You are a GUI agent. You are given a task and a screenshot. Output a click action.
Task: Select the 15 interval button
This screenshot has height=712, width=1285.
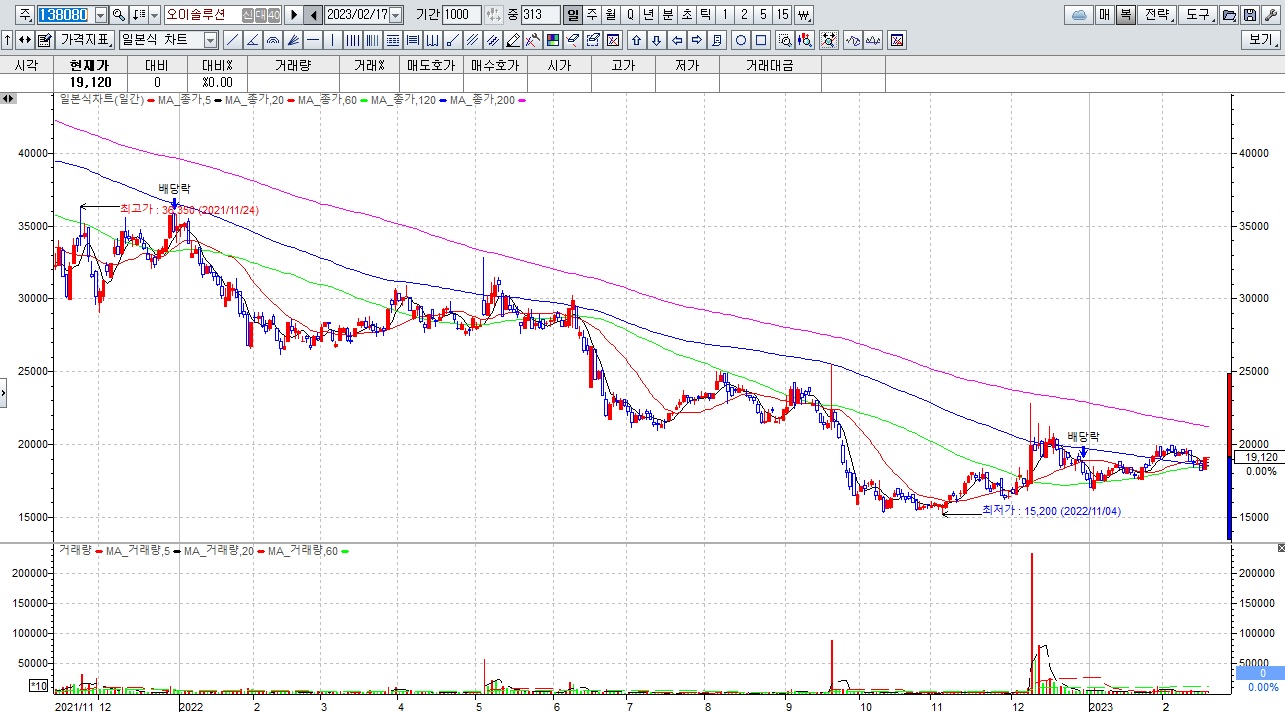782,15
